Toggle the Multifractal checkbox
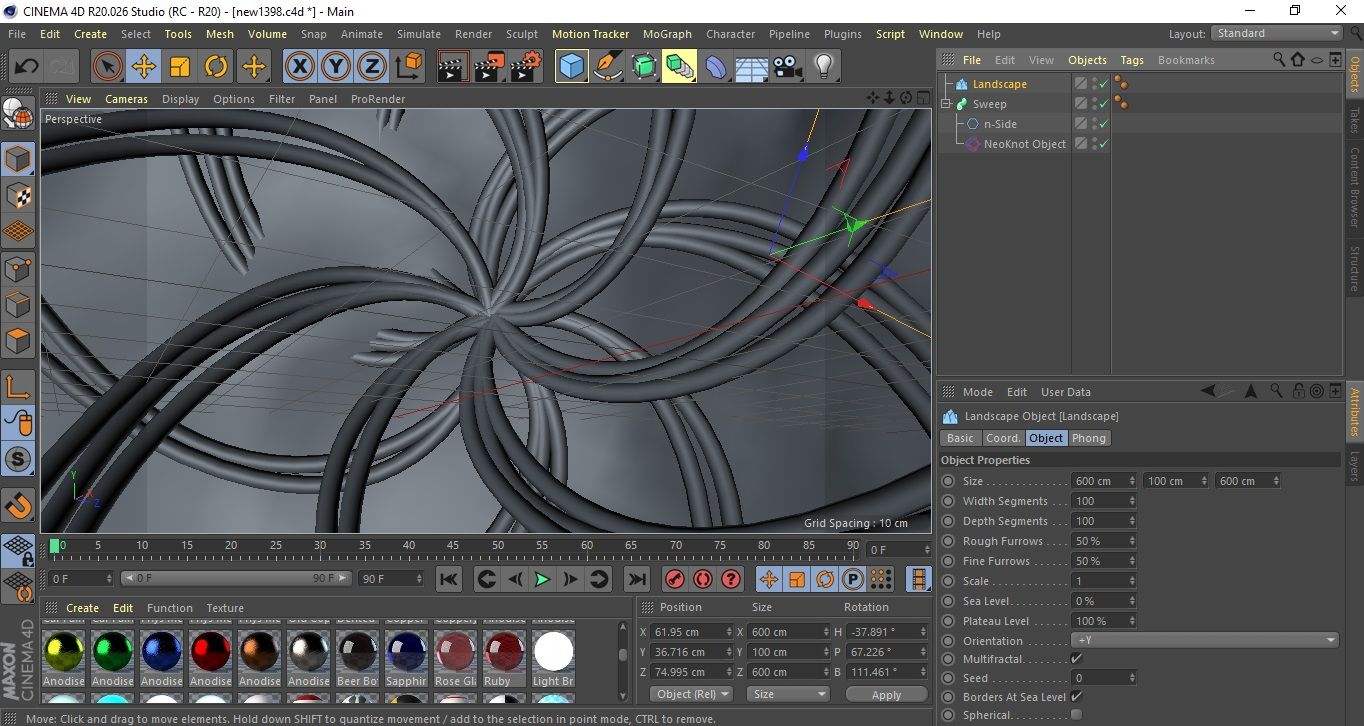The image size is (1364, 726). [1076, 659]
